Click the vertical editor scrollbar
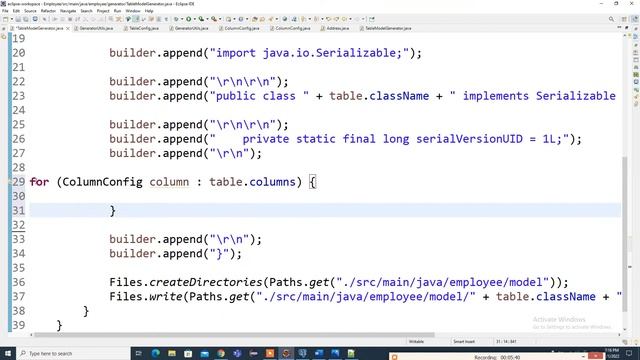 click(x=624, y=234)
